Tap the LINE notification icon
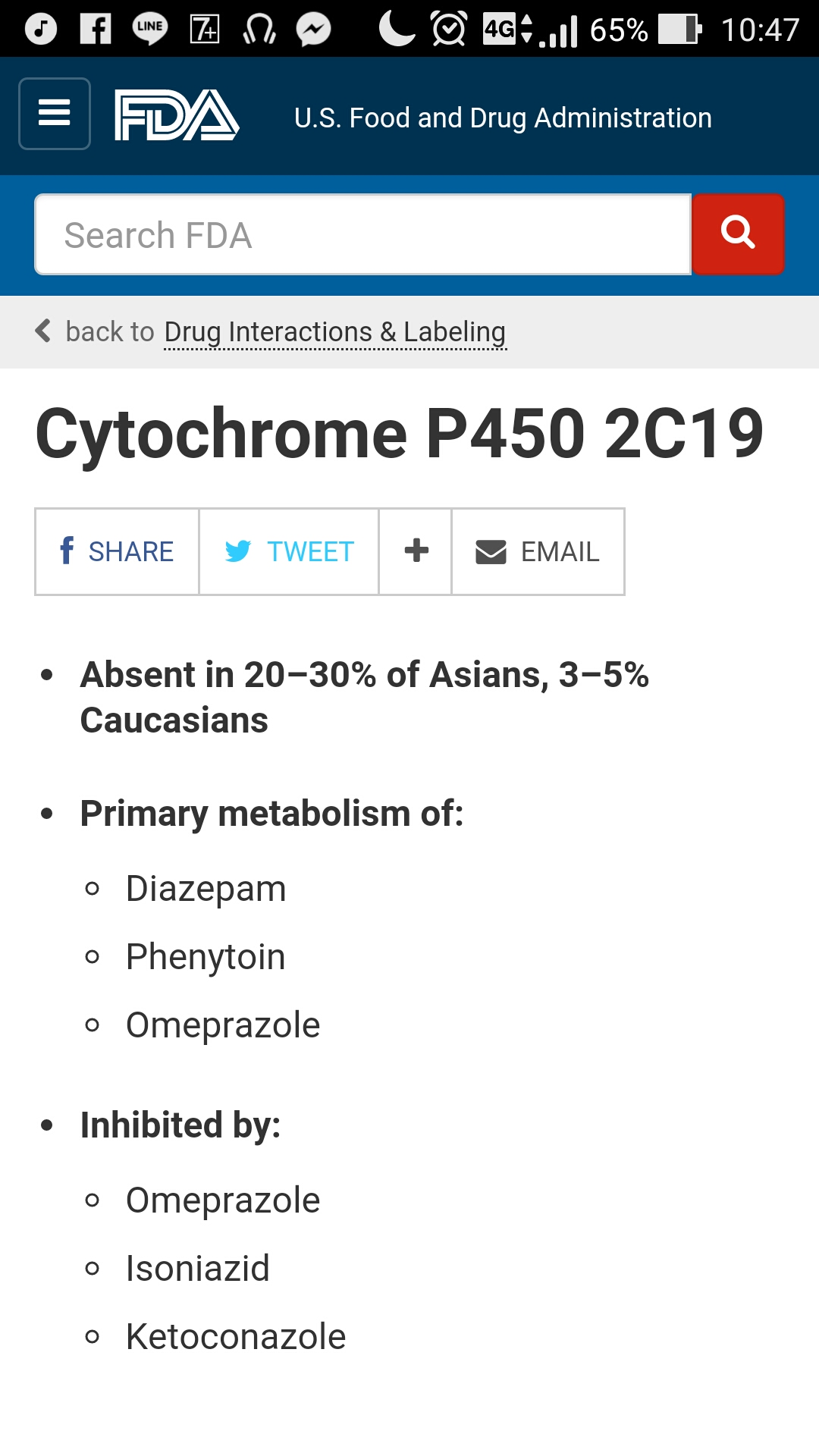The height and width of the screenshot is (1456, 819). pyautogui.click(x=149, y=30)
